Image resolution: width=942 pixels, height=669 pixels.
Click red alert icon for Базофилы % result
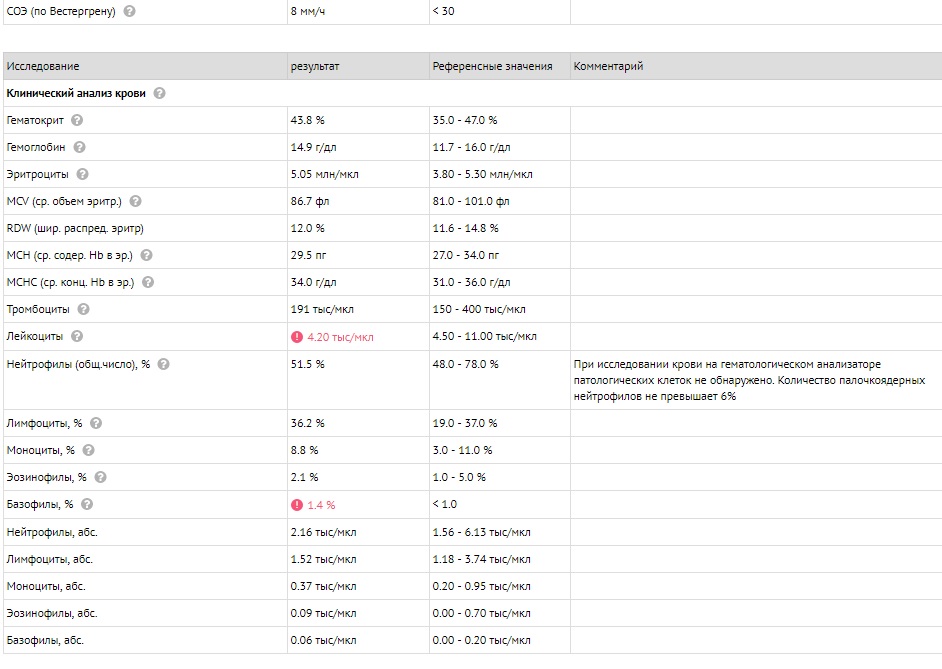click(297, 505)
